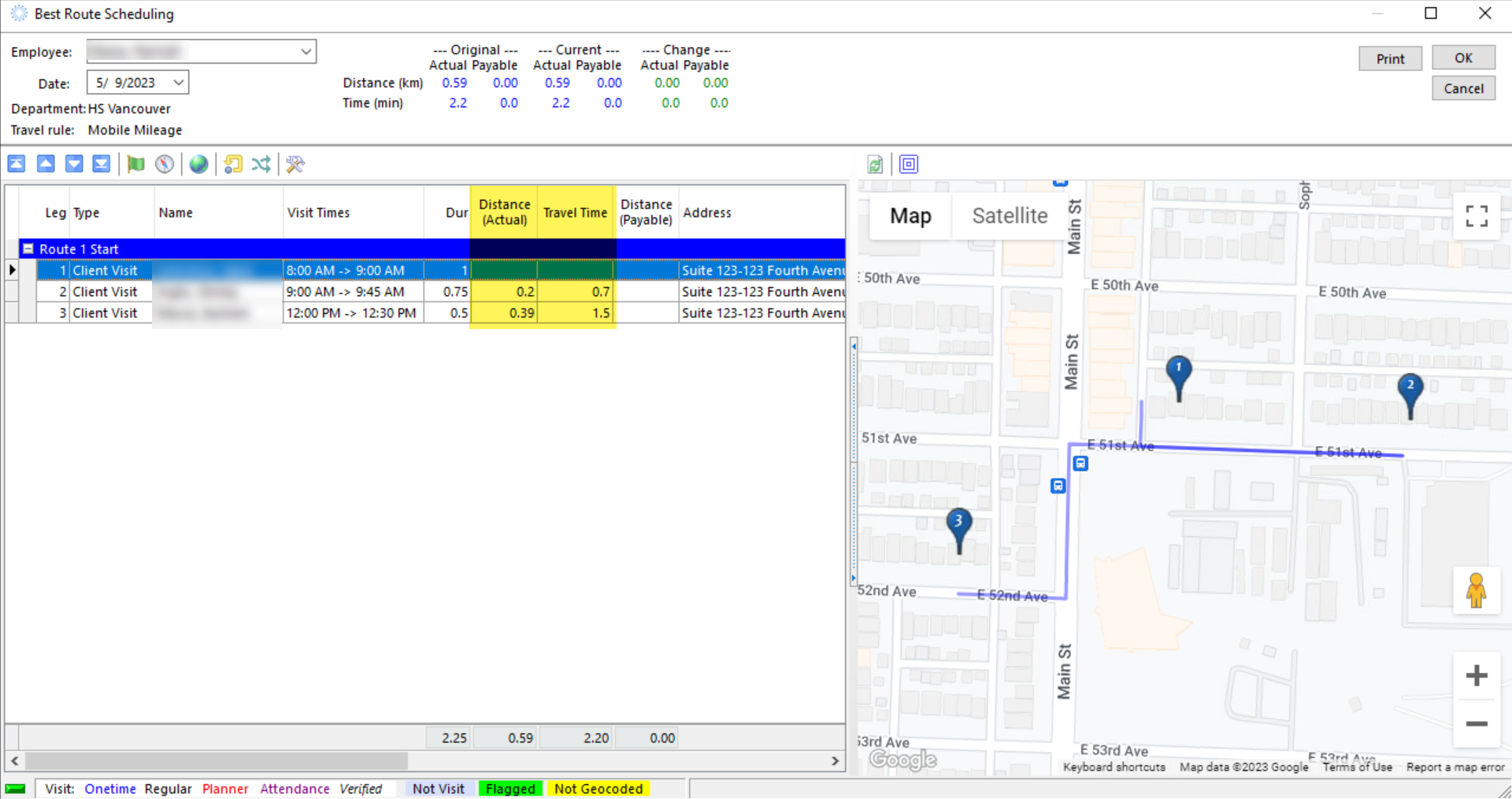Click the center map square icon
This screenshot has height=799, width=1512.
908,164
